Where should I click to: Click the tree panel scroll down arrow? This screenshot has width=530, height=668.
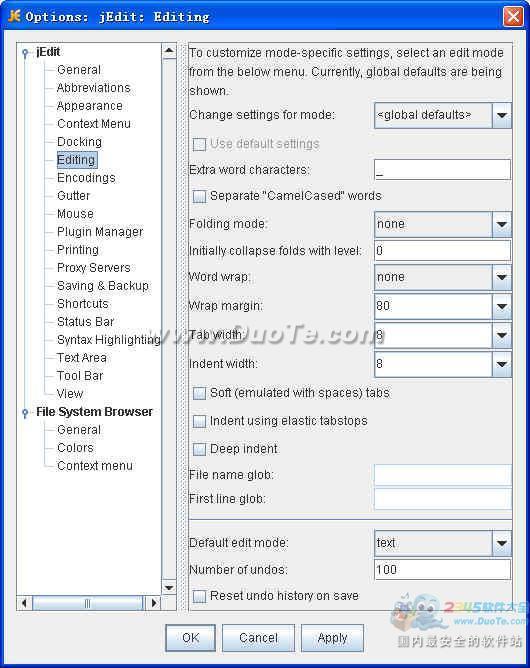(x=169, y=588)
